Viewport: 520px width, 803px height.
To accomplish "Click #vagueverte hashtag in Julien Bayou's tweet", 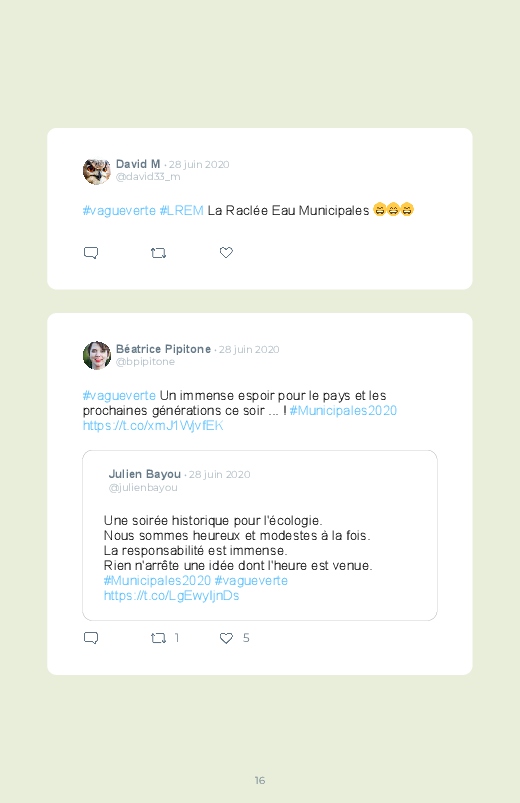I will [251, 581].
